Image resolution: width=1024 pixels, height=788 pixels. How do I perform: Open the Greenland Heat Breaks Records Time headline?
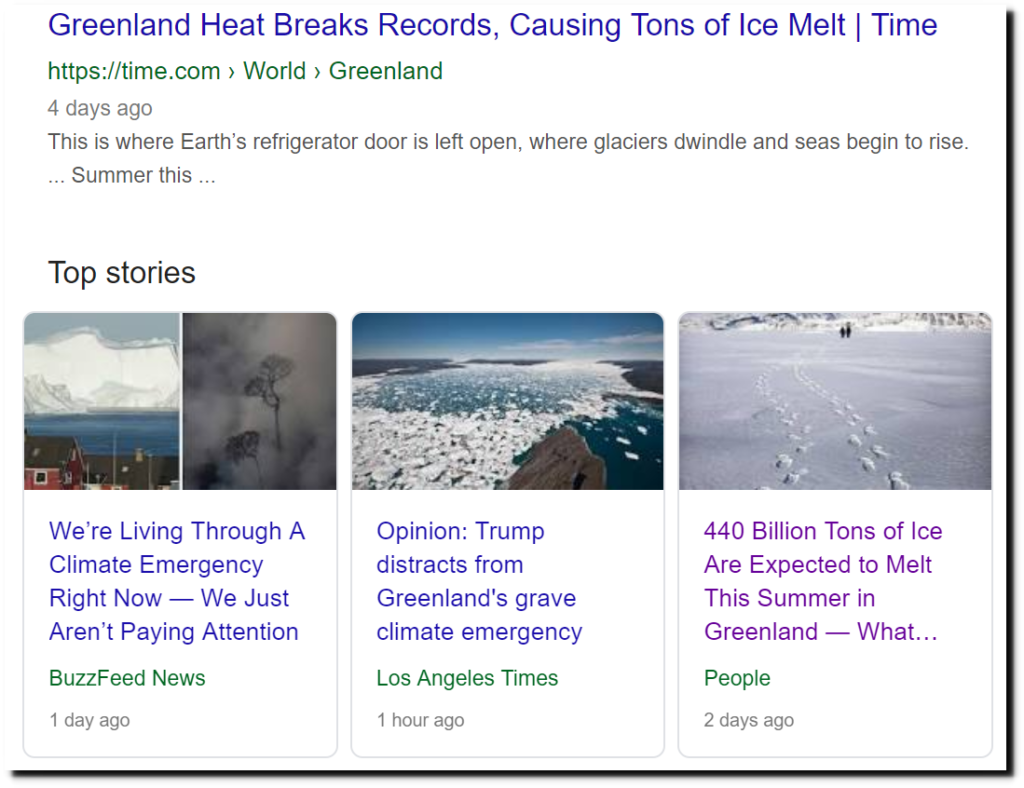click(x=492, y=26)
